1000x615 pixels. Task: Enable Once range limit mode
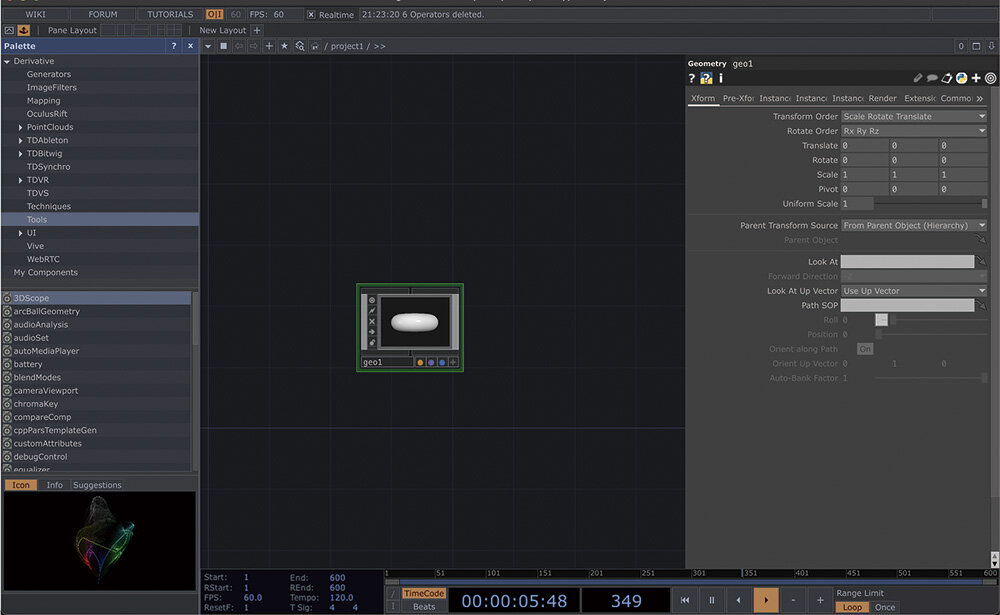(x=885, y=607)
